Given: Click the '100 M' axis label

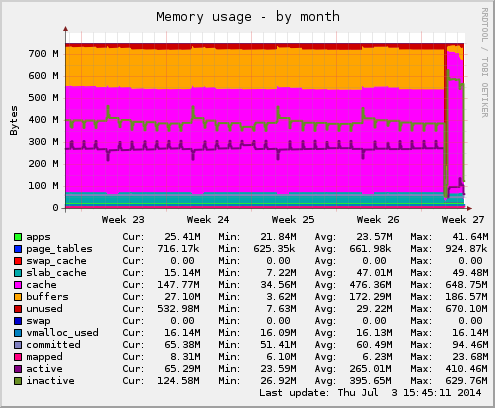Looking at the screenshot, I should [43, 186].
